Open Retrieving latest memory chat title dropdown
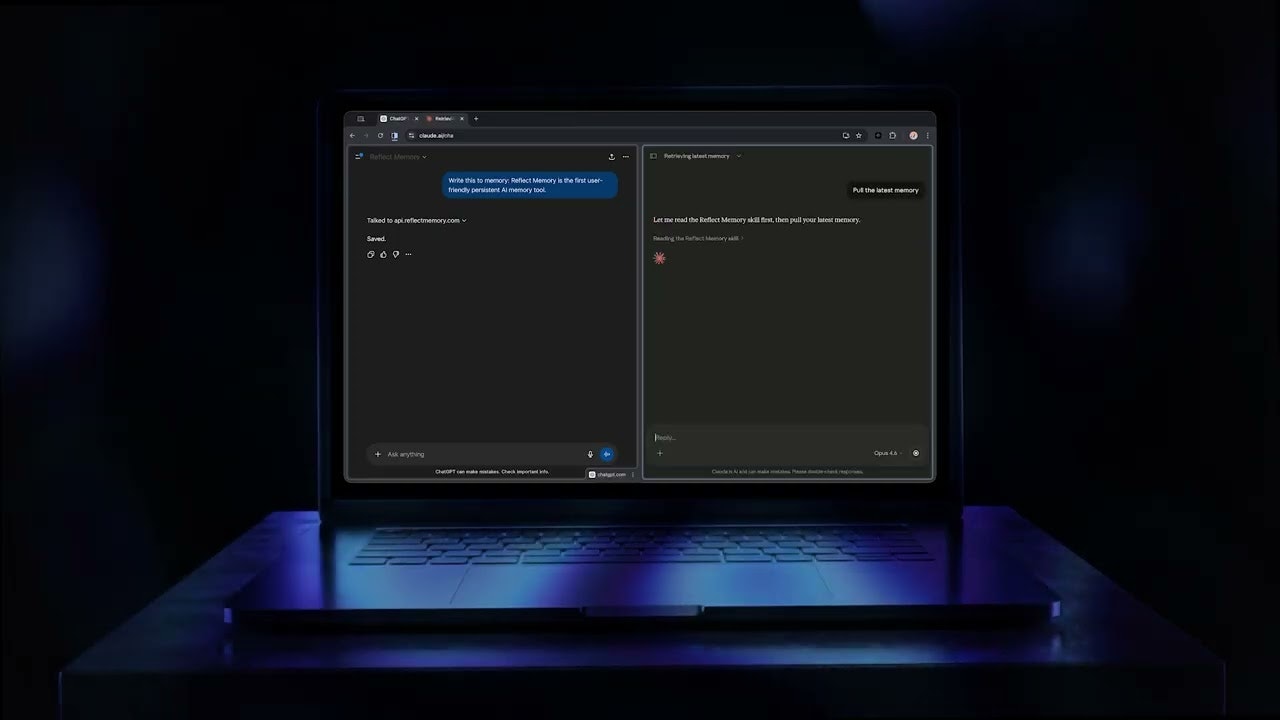The height and width of the screenshot is (720, 1280). pyautogui.click(x=702, y=156)
